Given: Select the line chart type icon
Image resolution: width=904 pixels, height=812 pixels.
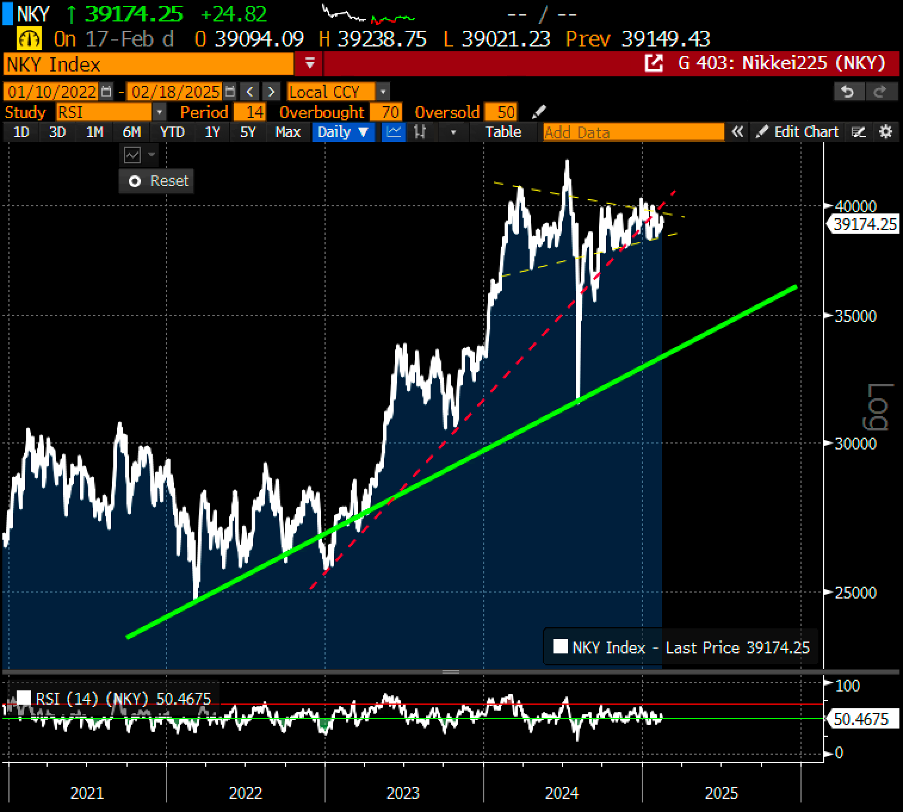Looking at the screenshot, I should [x=394, y=132].
